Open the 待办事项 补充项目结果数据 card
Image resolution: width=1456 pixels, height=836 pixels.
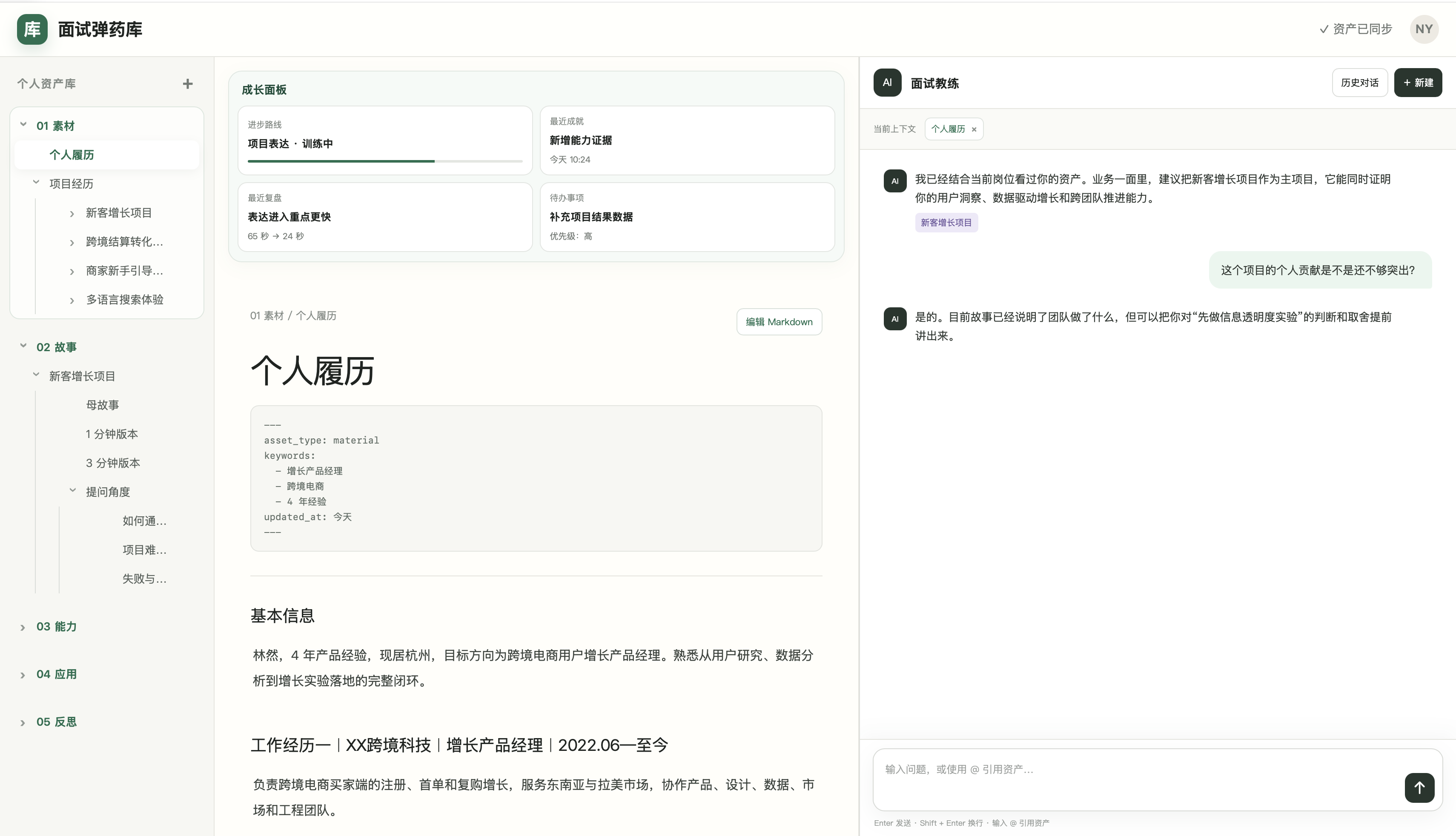coord(687,217)
